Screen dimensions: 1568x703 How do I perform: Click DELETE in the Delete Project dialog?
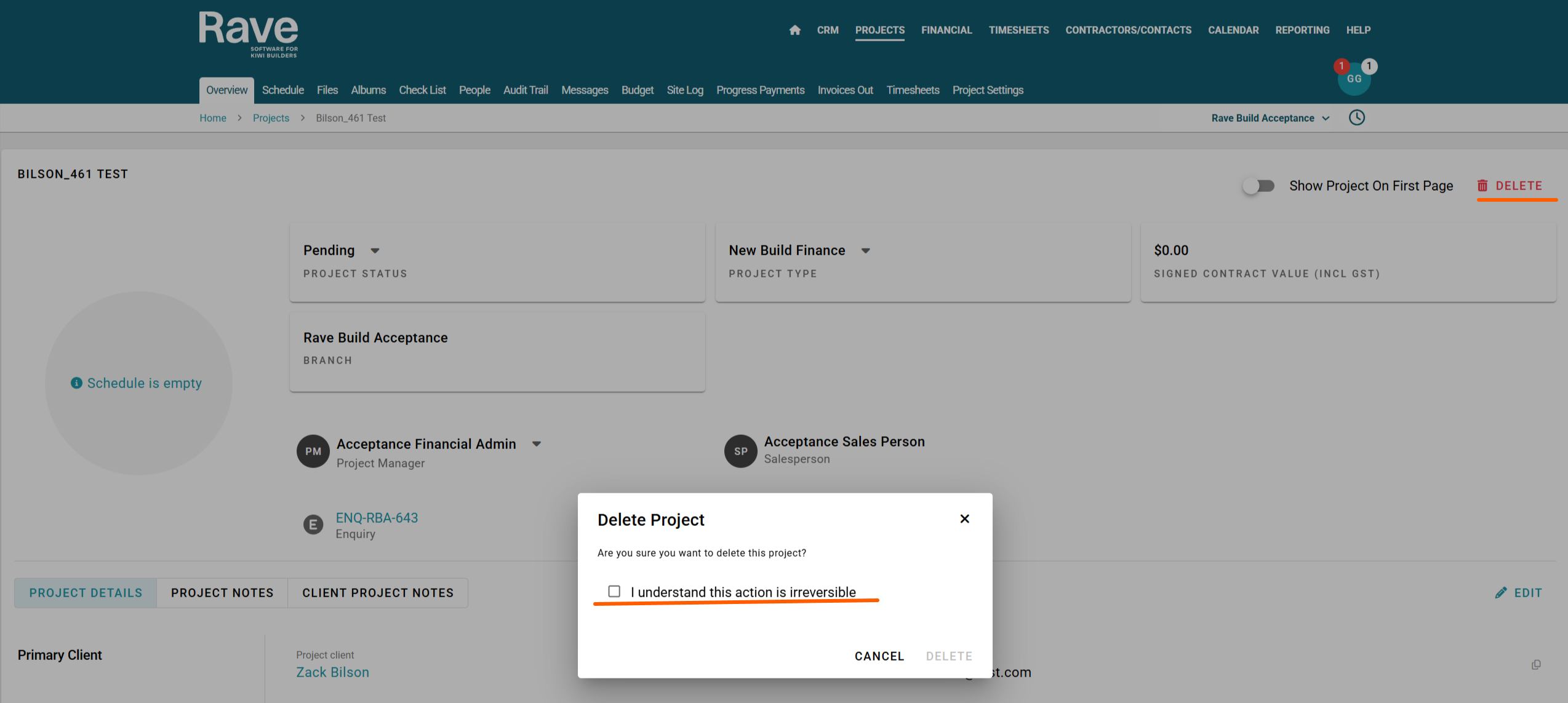(x=949, y=656)
